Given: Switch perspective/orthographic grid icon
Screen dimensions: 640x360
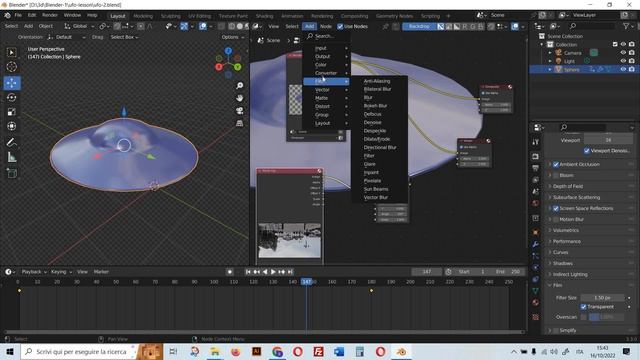Looking at the screenshot, I should 240,123.
